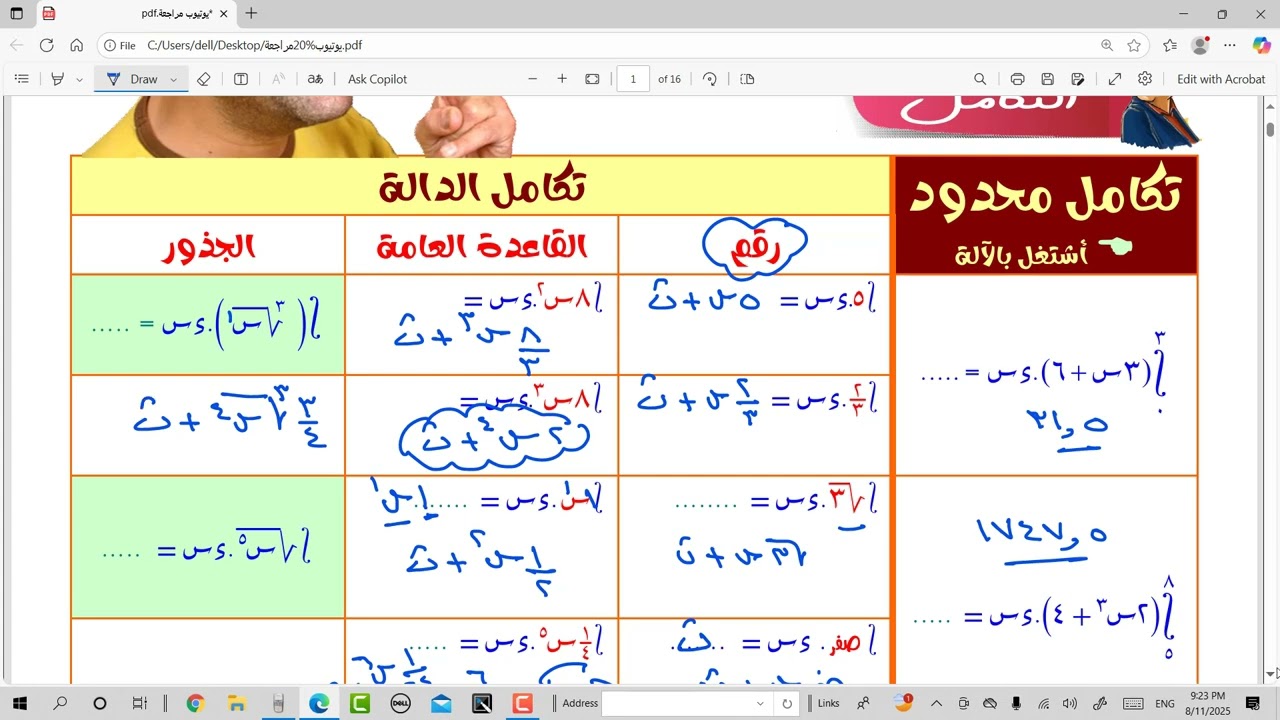Screen dimensions: 1280x720
Task: Open File Explorer from taskbar
Action: [236, 703]
